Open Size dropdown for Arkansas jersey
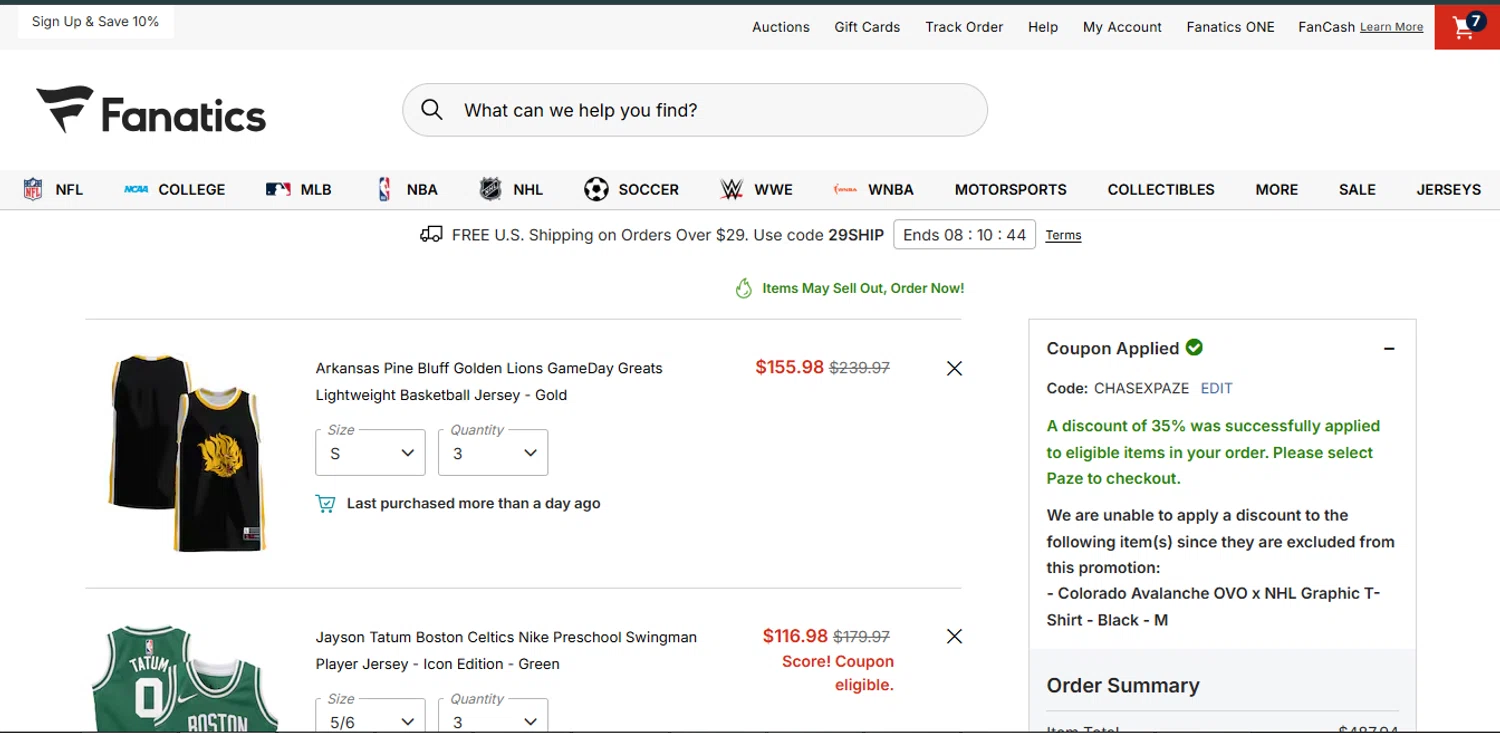Screen dimensions: 1500x733 coord(371,453)
